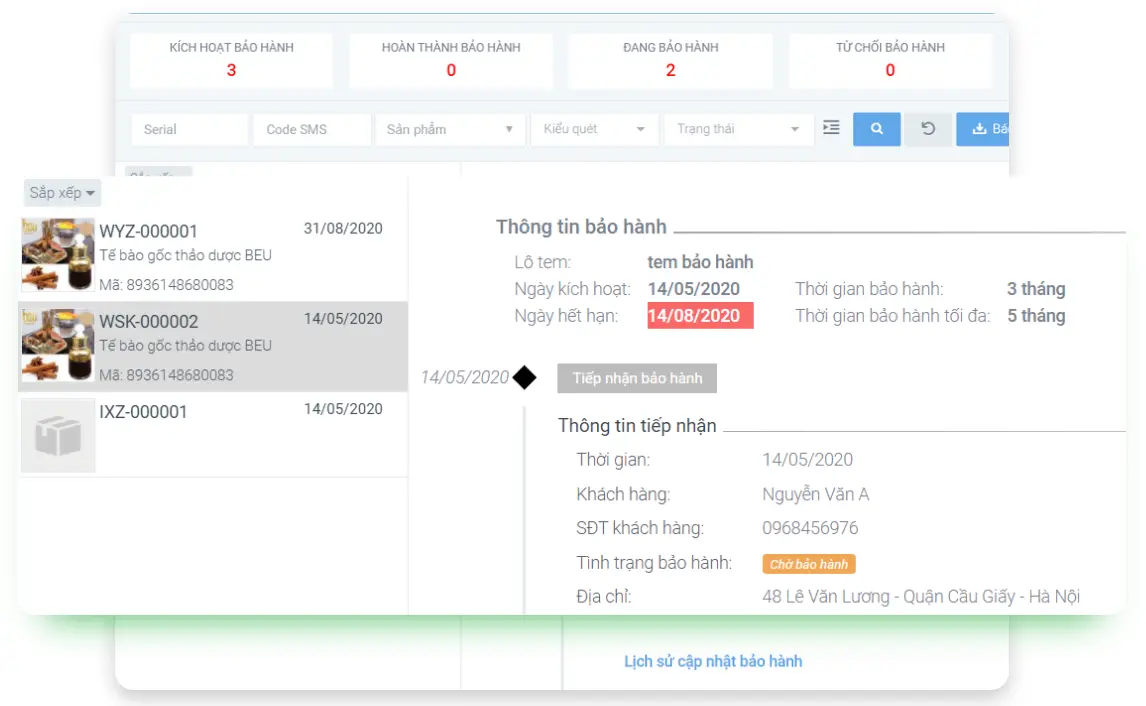The width and height of the screenshot is (1146, 706).
Task: Click the reset refresh arrow button
Action: point(928,129)
